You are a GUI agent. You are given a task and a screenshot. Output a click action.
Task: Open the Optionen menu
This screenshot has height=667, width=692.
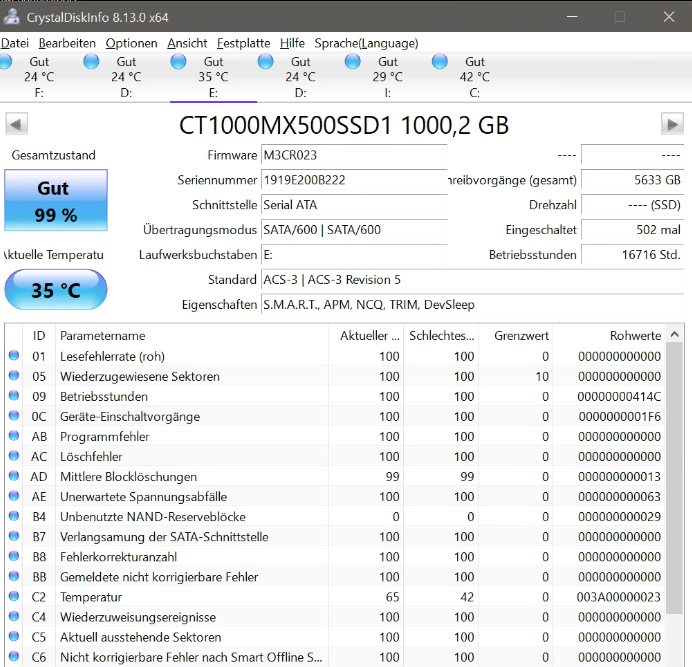[132, 43]
